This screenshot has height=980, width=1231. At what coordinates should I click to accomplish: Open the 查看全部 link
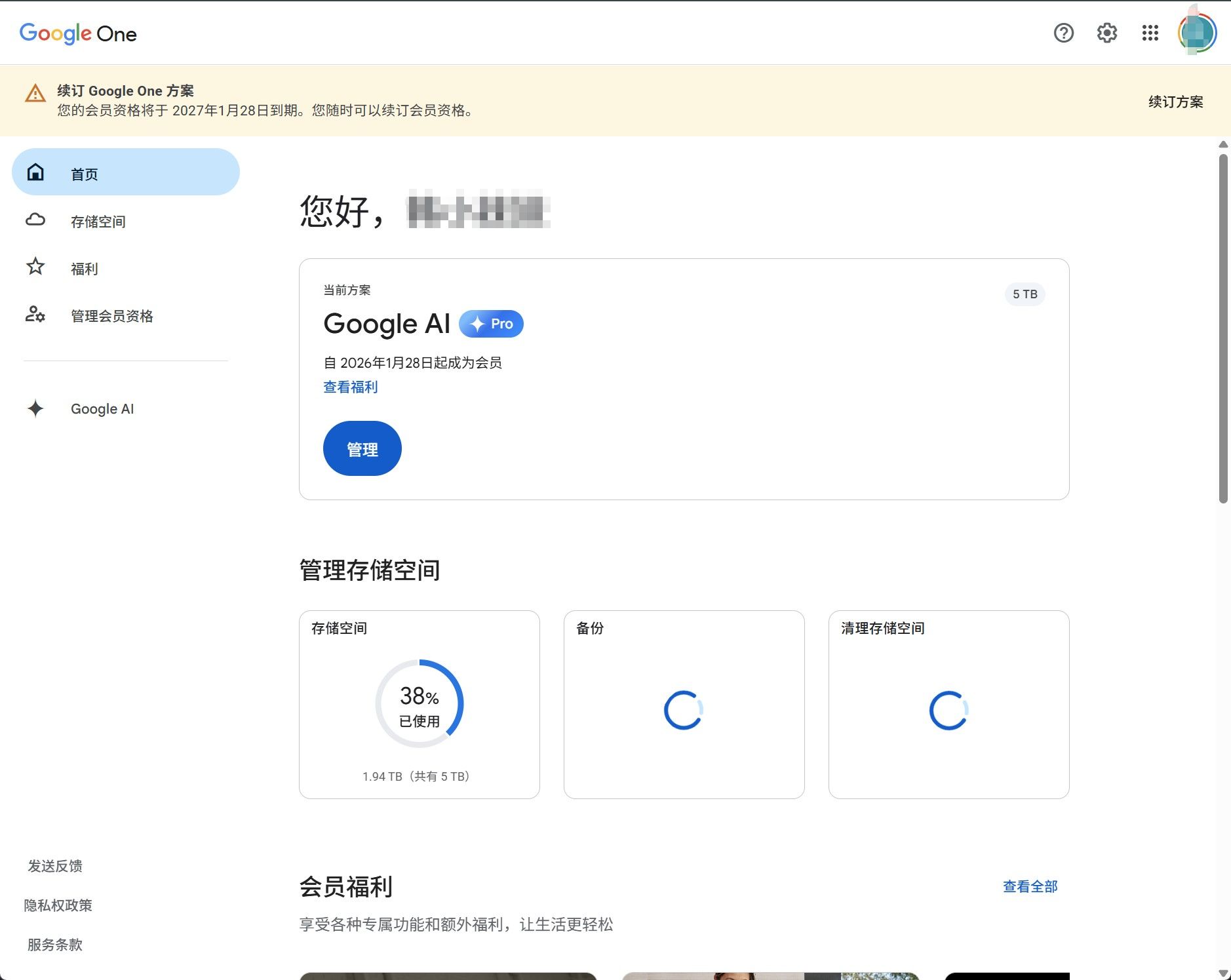pos(1030,887)
